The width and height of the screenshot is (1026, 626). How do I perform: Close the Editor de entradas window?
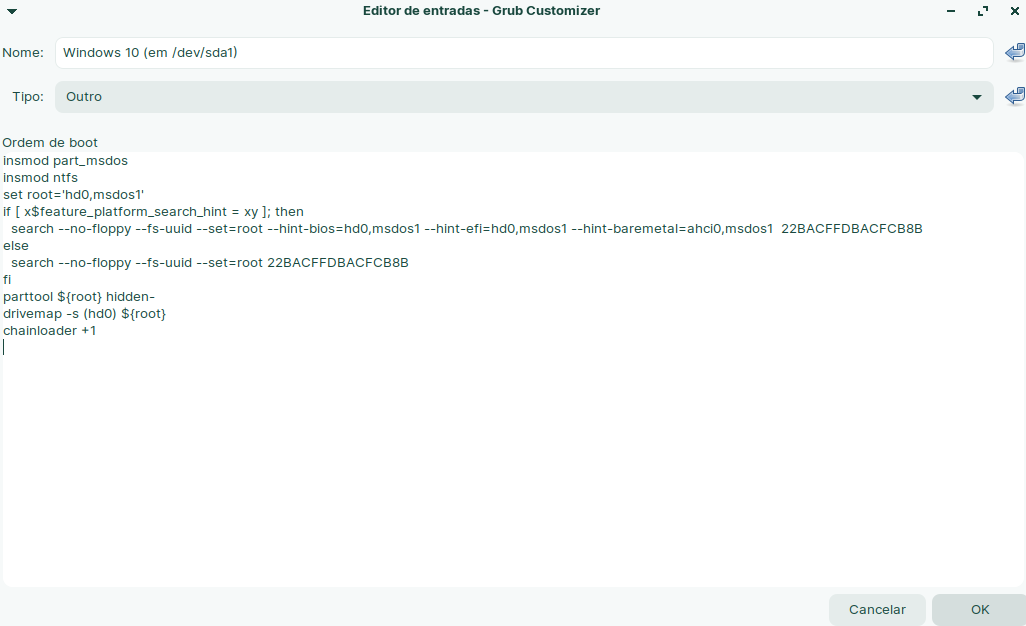coord(1015,11)
